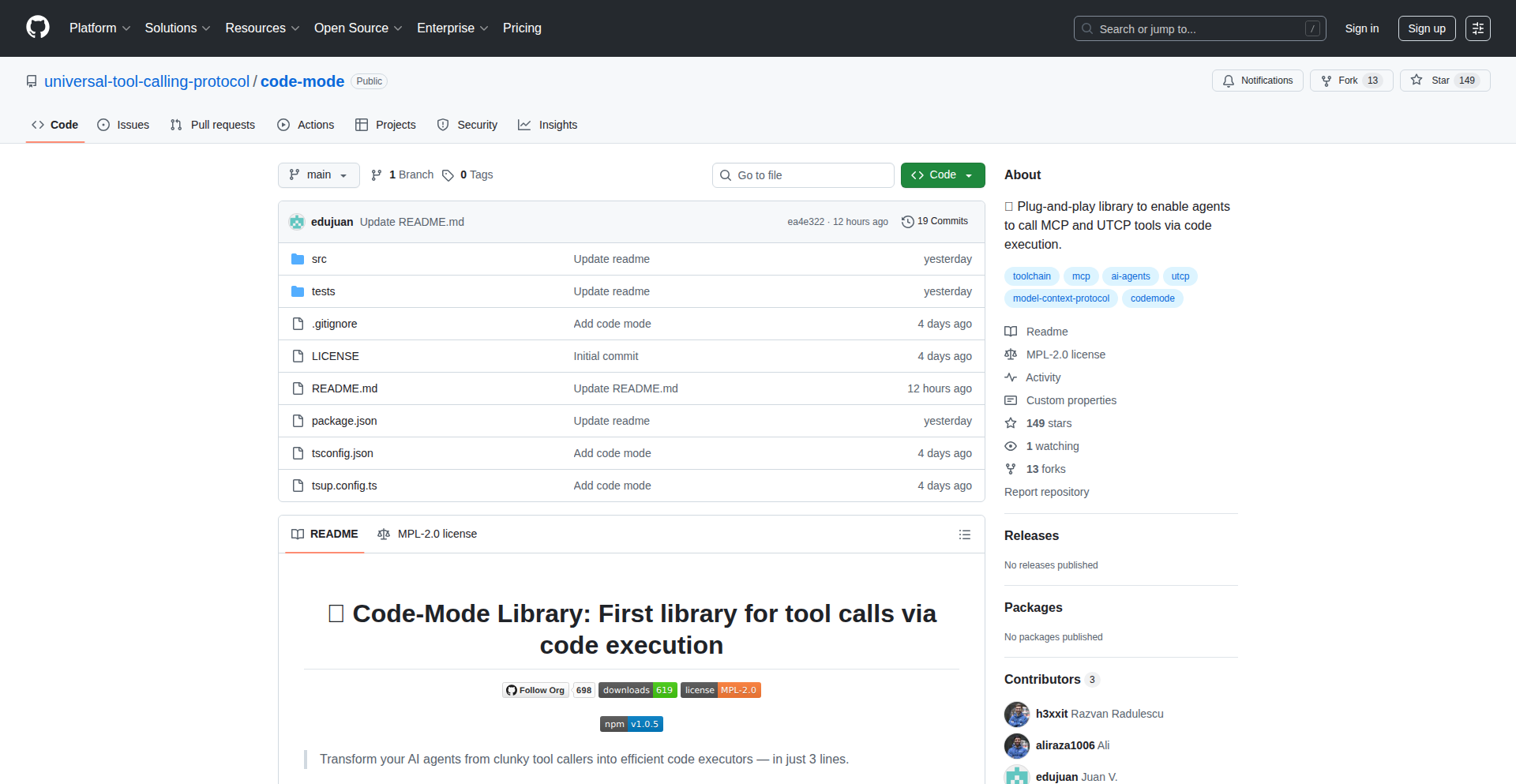The height and width of the screenshot is (784, 1516).
Task: Open the GitHub home page via the logo
Action: (x=36, y=28)
